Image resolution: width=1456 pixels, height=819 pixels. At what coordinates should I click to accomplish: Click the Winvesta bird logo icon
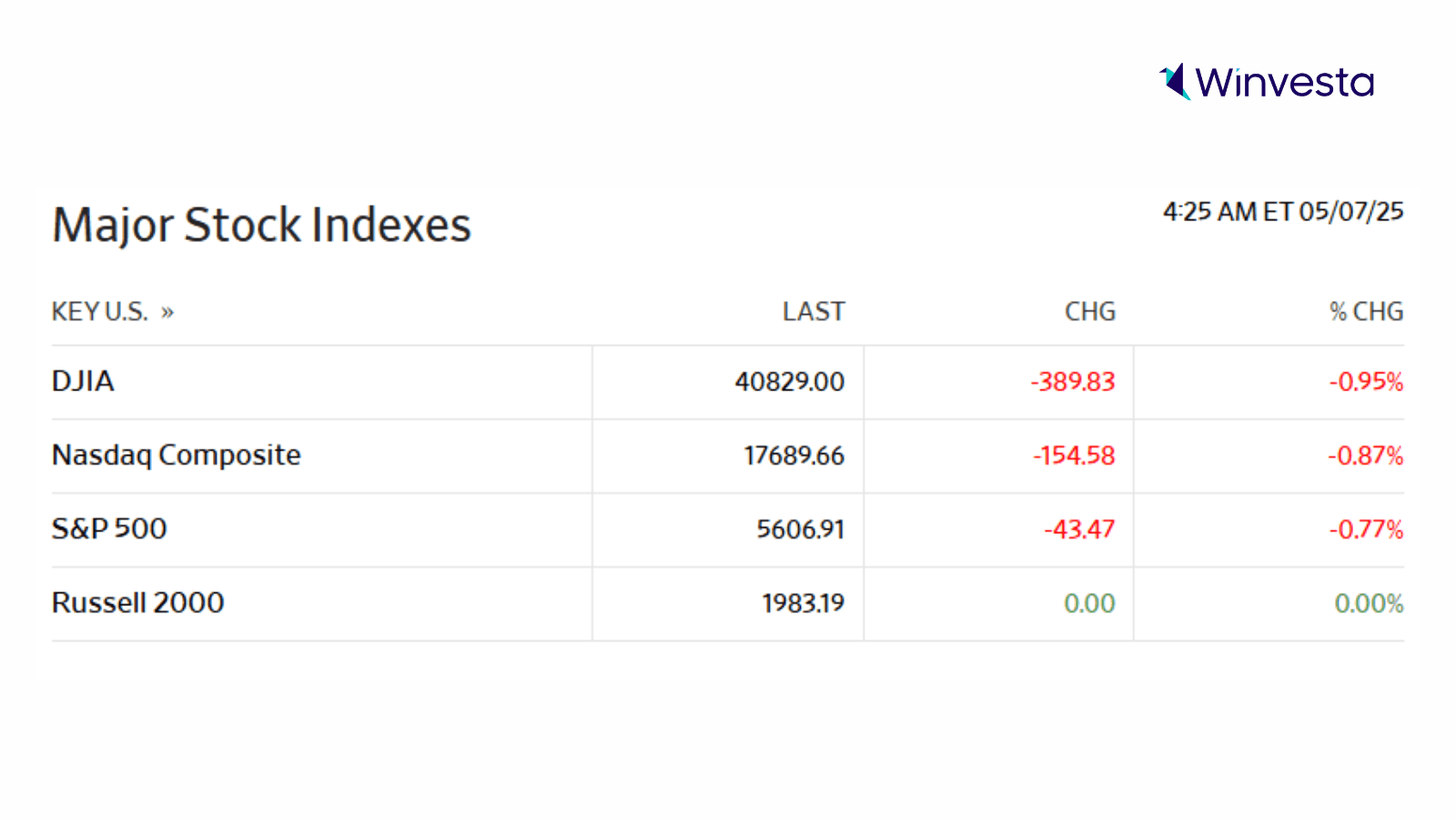1175,82
